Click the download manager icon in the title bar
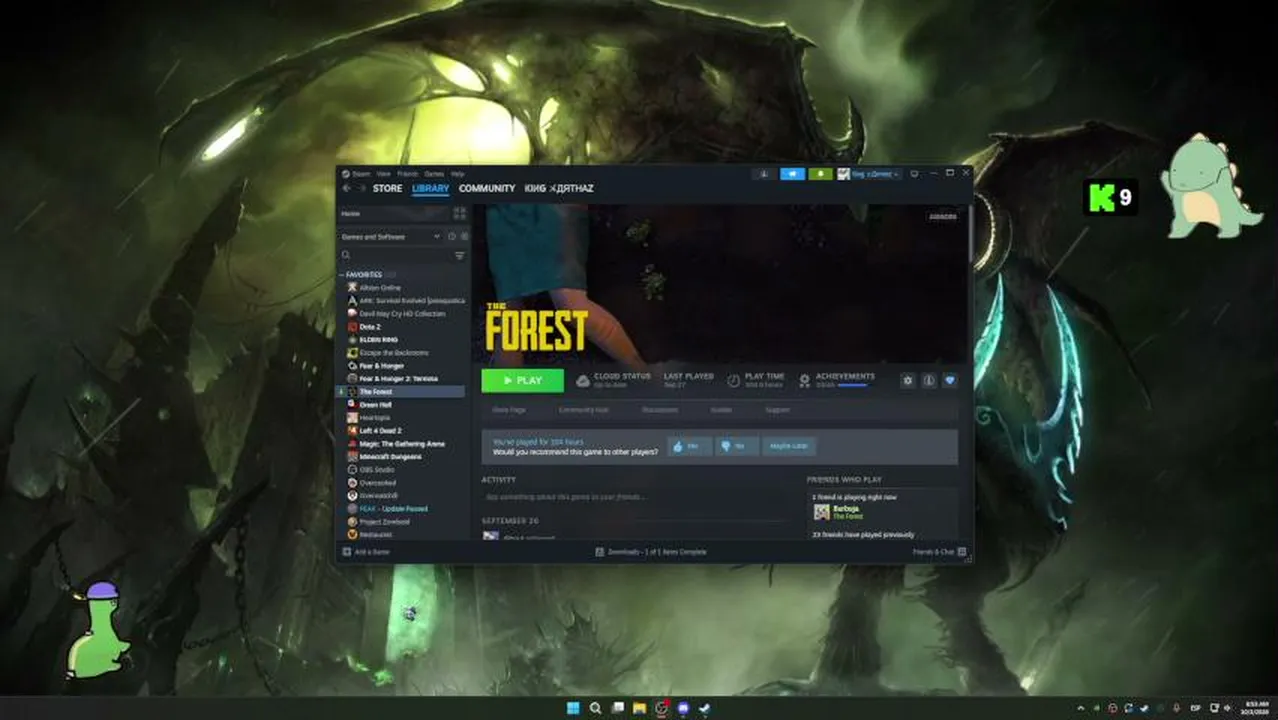The image size is (1278, 720). (763, 174)
